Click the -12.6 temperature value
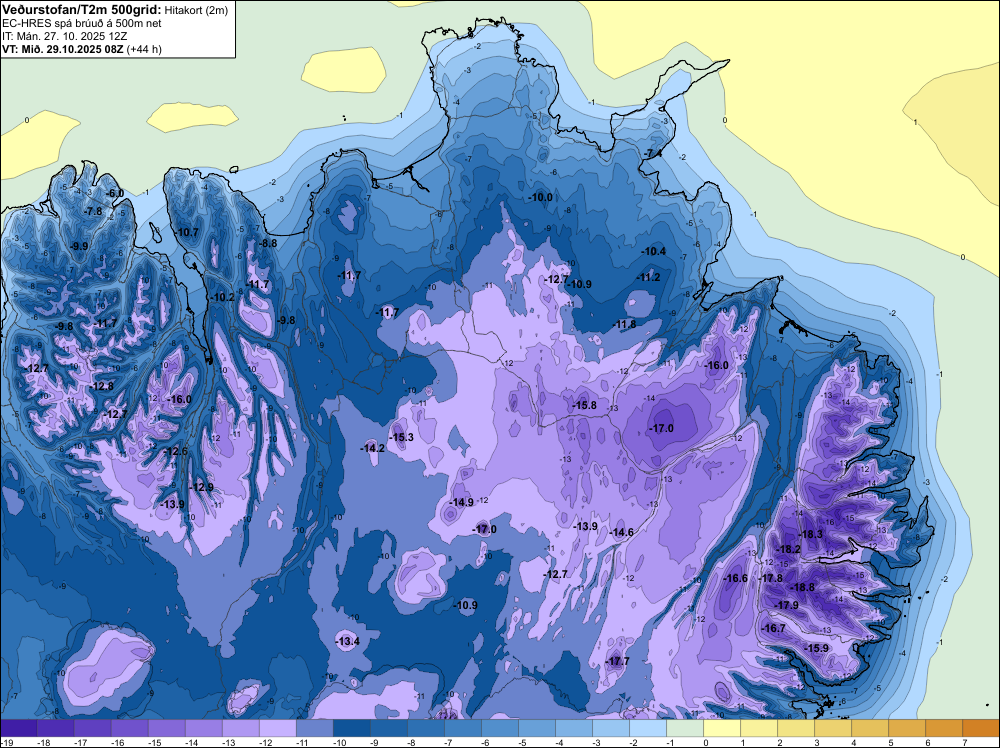 click(x=176, y=451)
